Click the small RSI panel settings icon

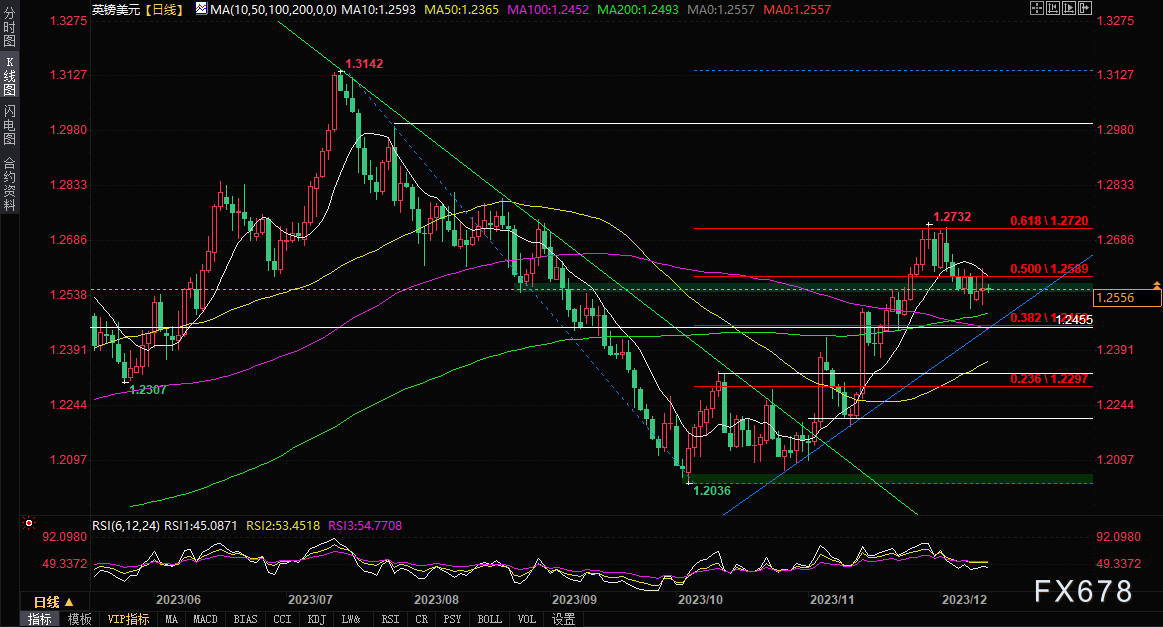[x=28, y=523]
